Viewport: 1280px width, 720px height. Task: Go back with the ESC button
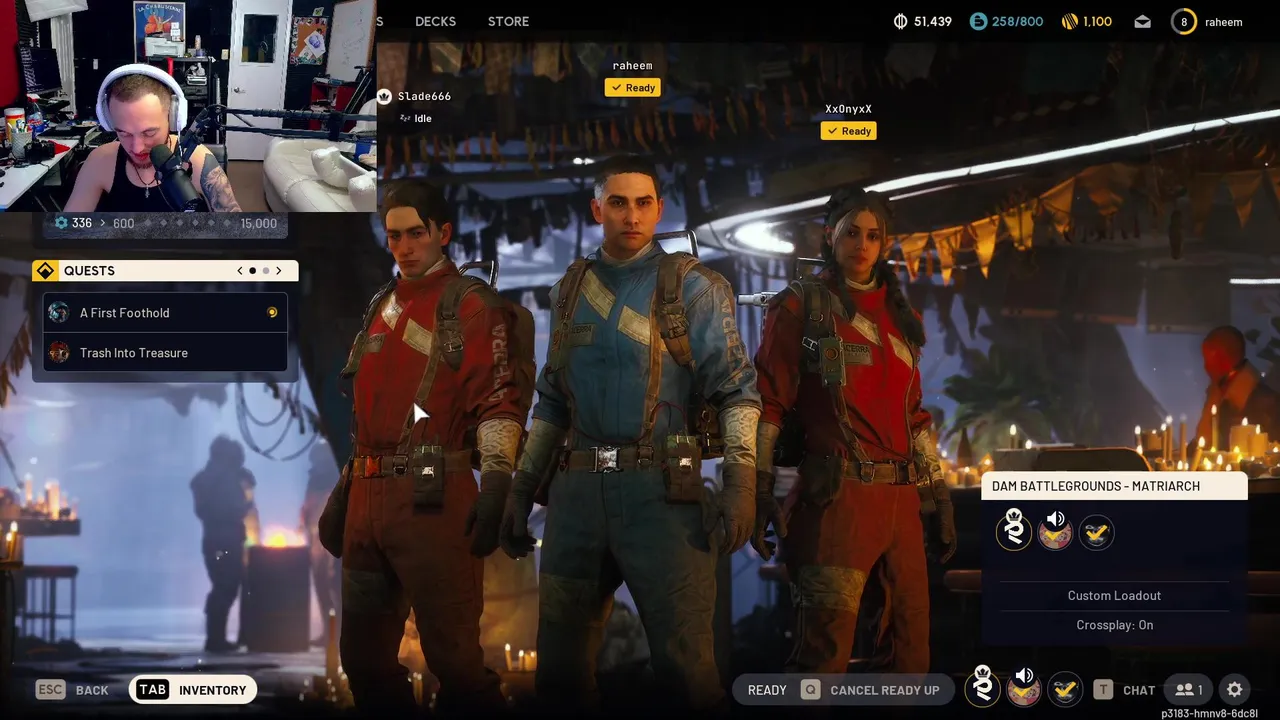72,690
